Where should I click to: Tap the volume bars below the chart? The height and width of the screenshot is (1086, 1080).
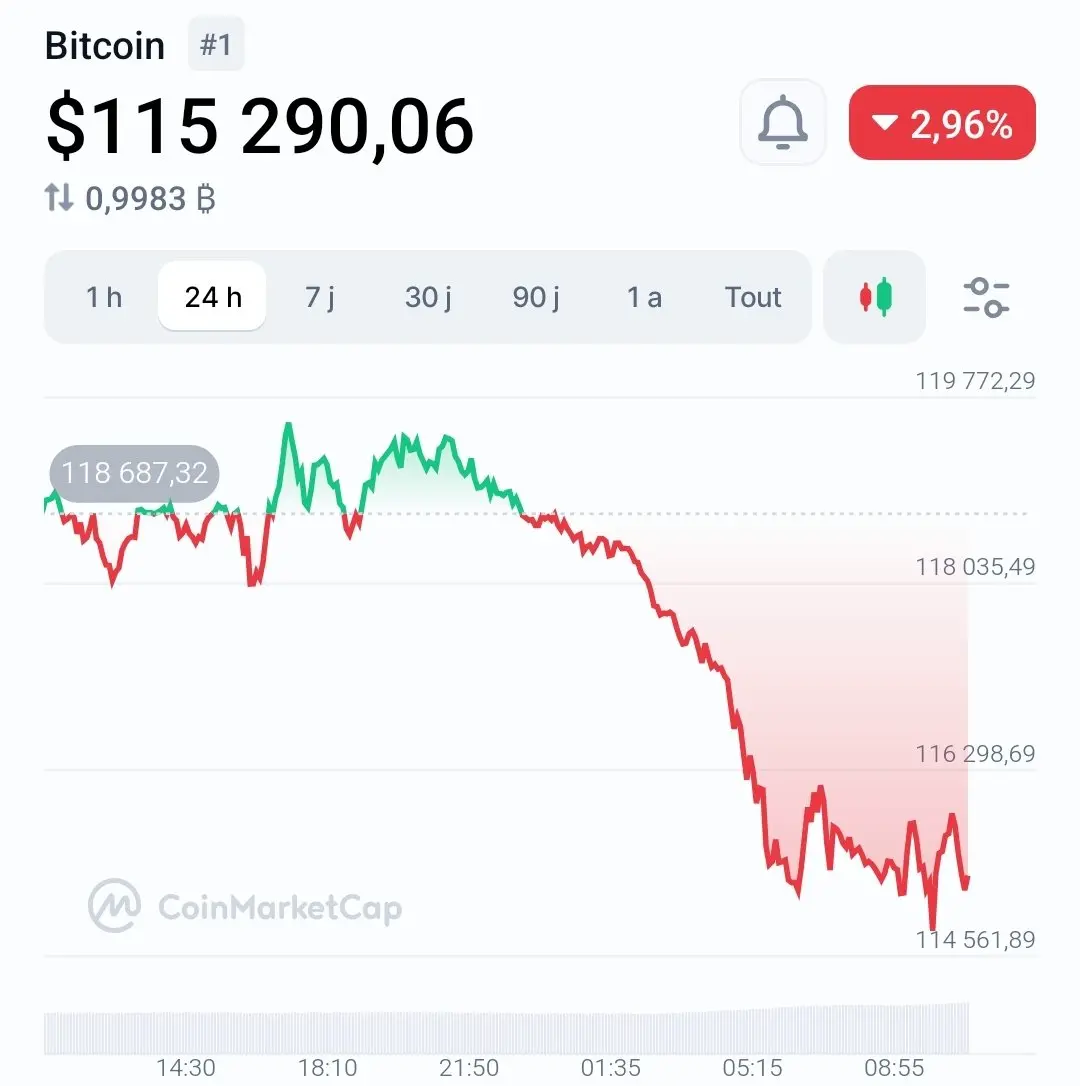coord(506,1029)
